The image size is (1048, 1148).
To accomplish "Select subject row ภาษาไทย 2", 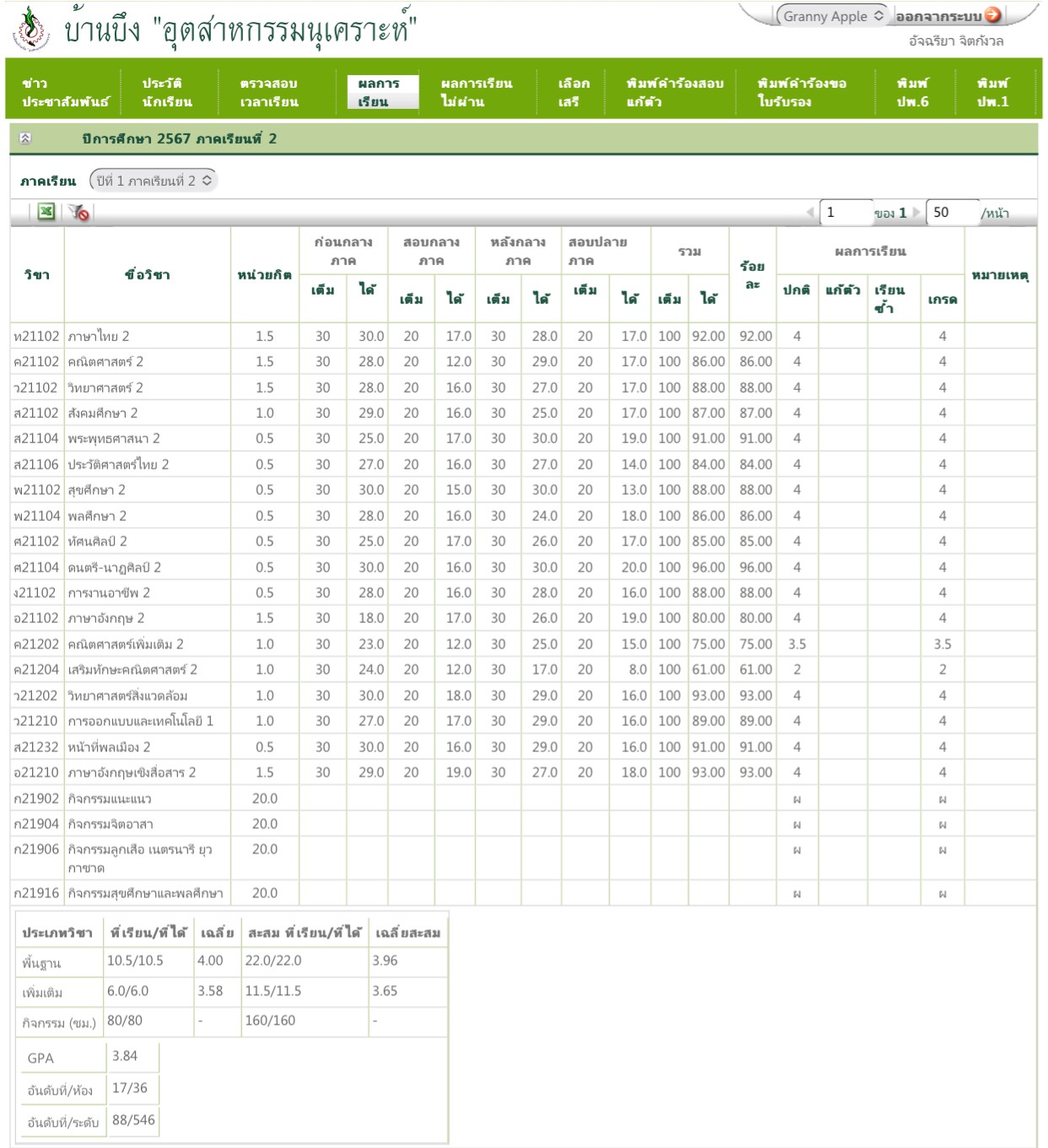I will tap(523, 336).
